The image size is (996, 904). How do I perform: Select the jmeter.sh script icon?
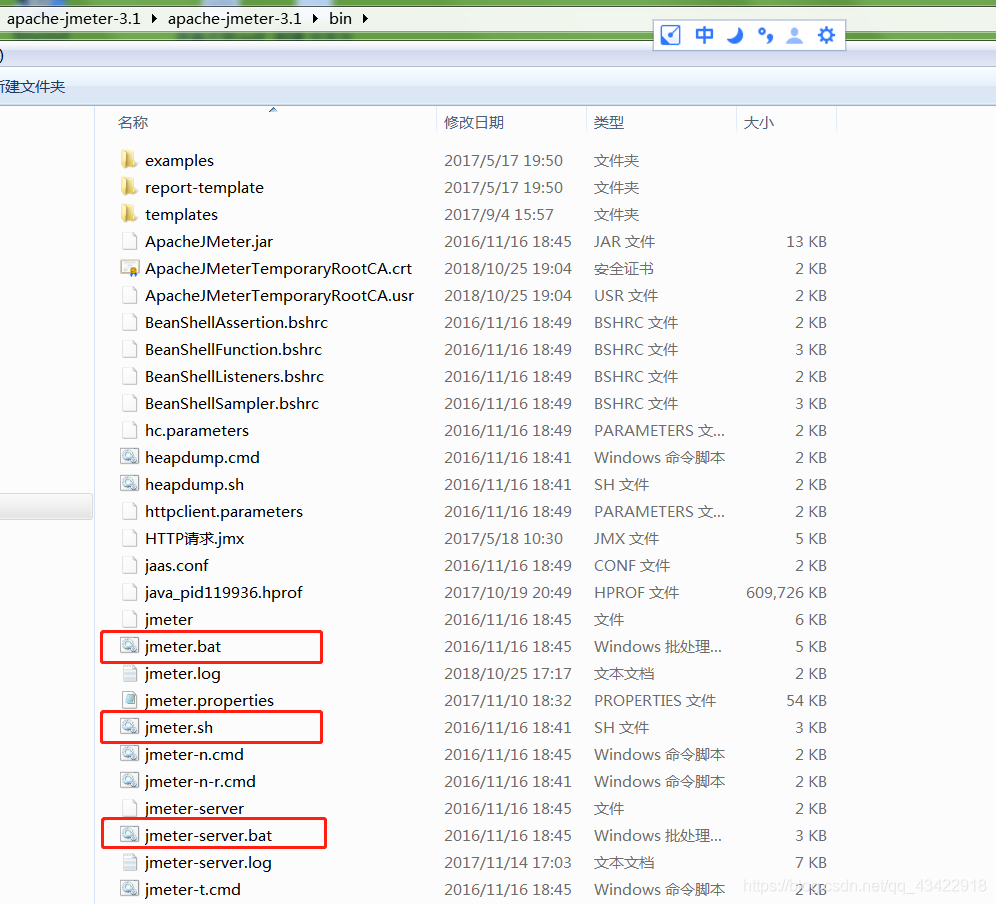point(130,727)
